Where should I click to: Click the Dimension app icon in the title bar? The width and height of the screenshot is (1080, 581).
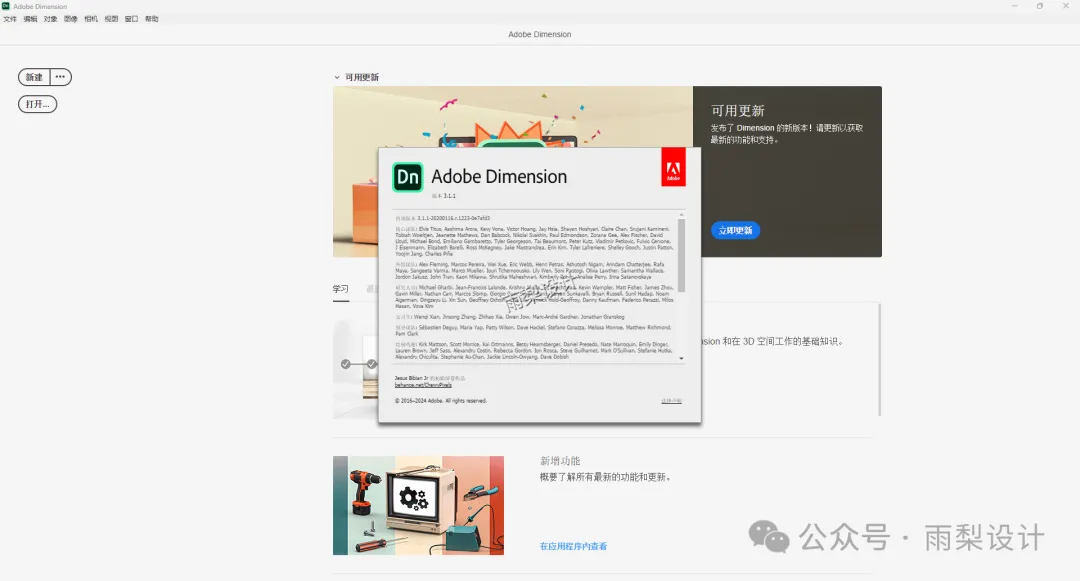click(6, 6)
